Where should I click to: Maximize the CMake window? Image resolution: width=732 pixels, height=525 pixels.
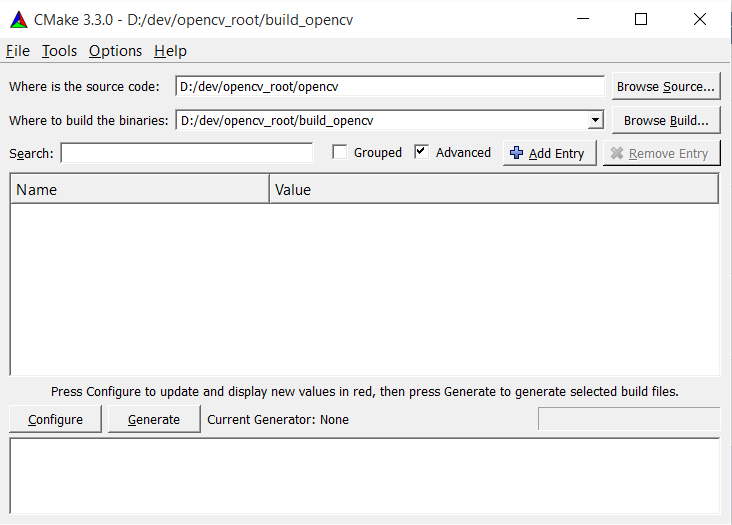[641, 19]
